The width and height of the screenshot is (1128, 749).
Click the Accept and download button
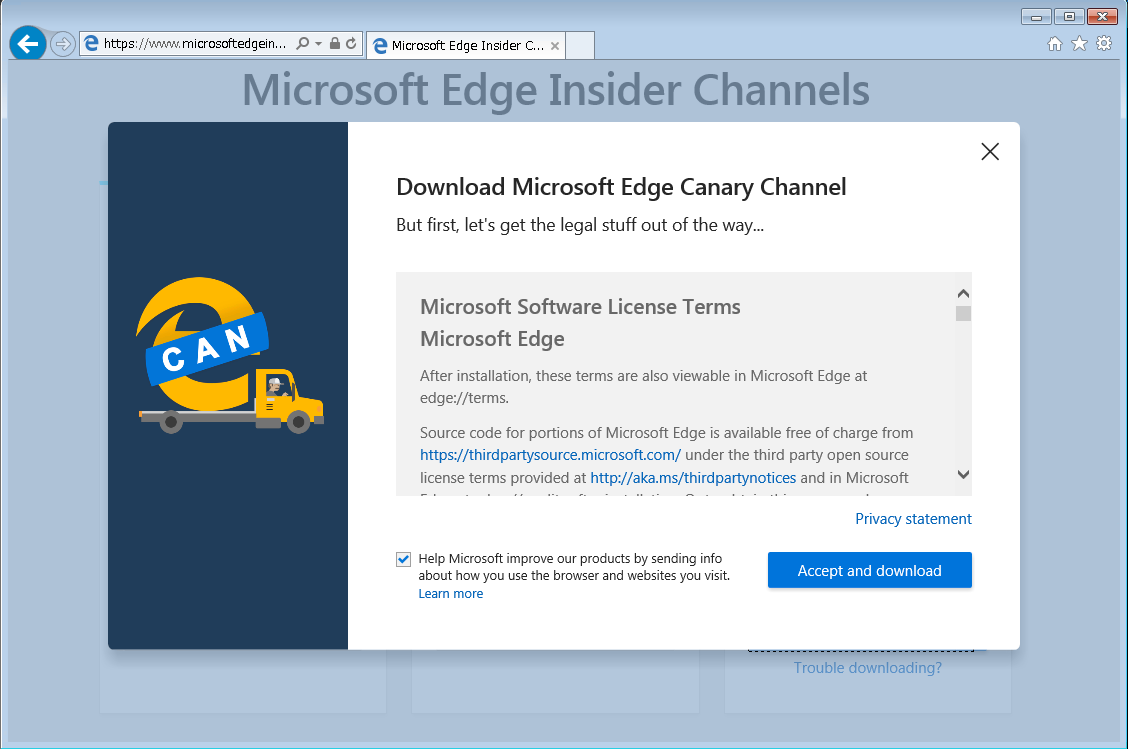870,570
